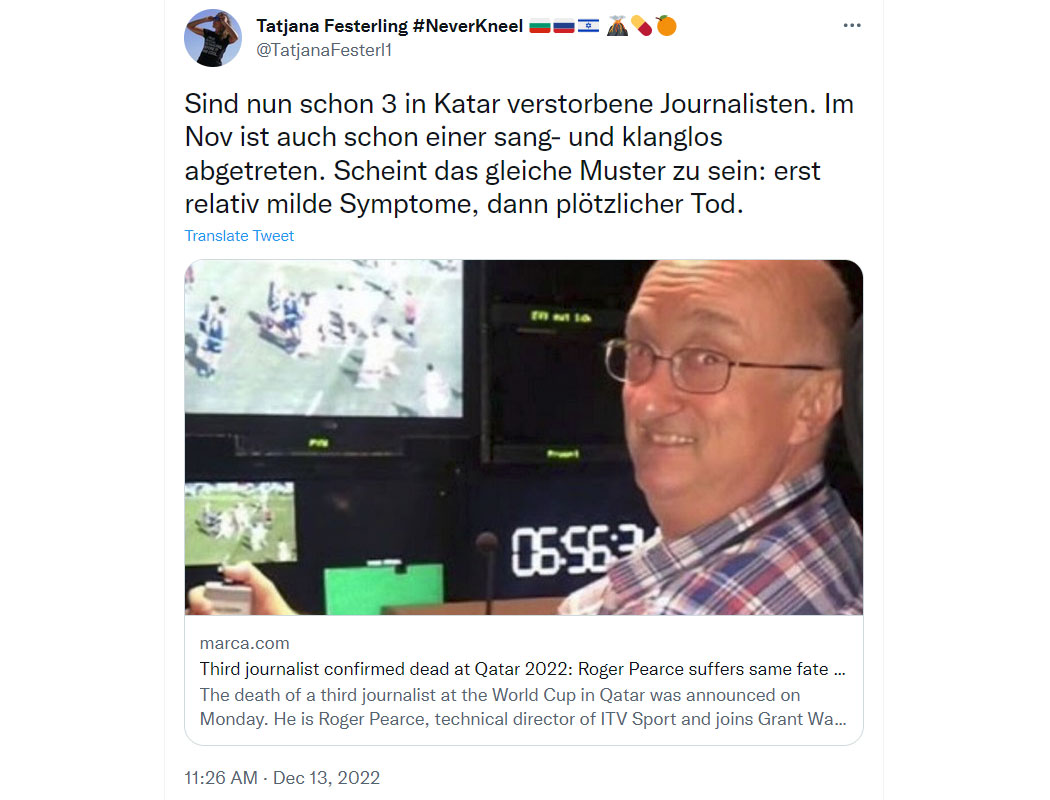Image resolution: width=1050 pixels, height=800 pixels.
Task: Click the tweet text starting 'Sind nun schon'
Action: 519,154
